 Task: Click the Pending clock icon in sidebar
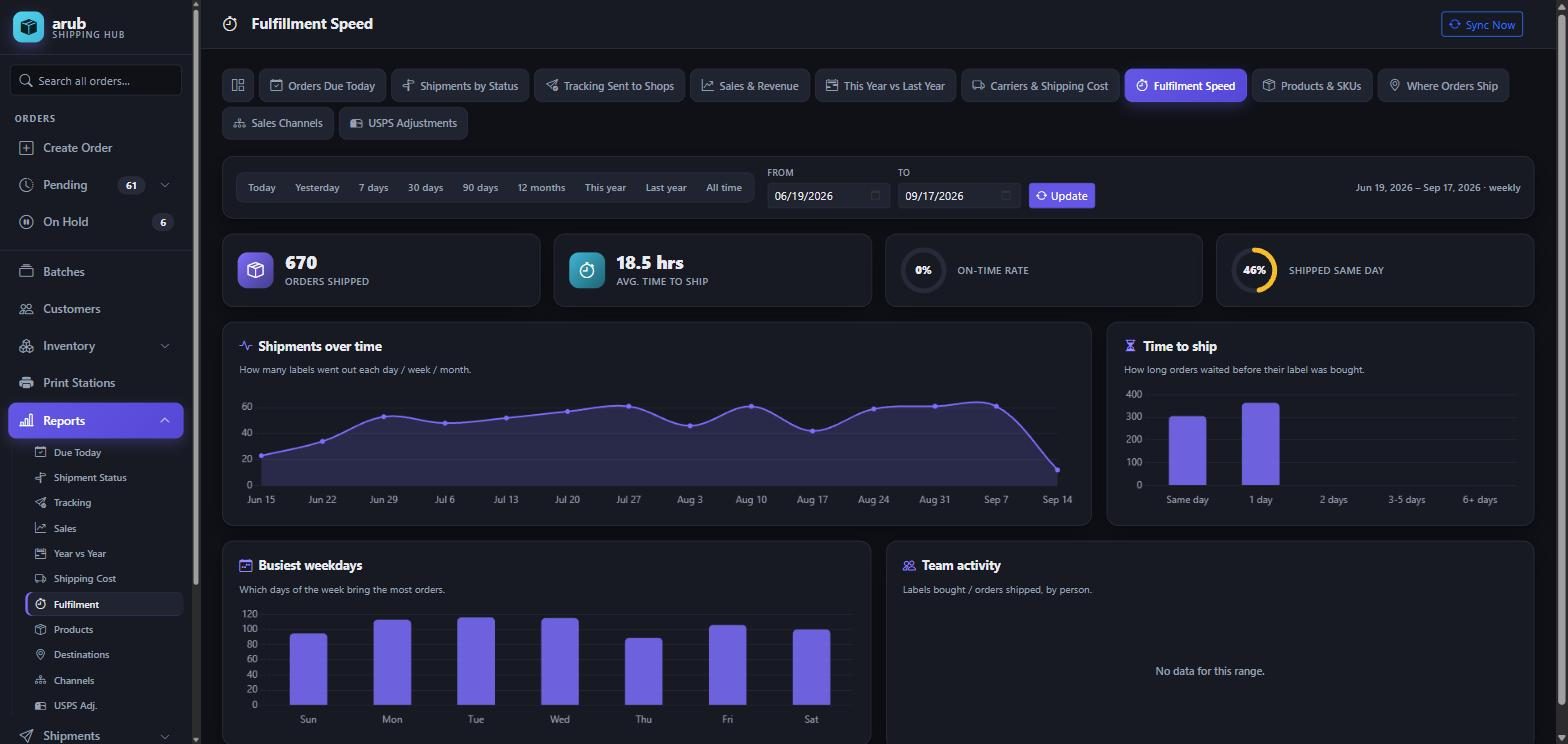[x=26, y=185]
